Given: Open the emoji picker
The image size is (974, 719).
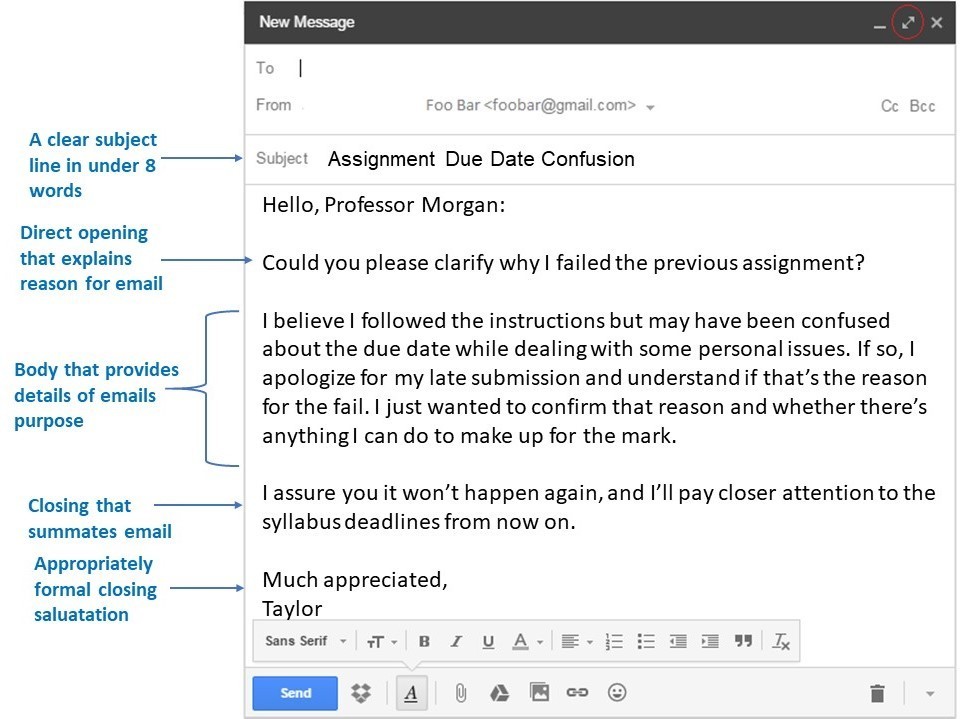Looking at the screenshot, I should tap(617, 692).
